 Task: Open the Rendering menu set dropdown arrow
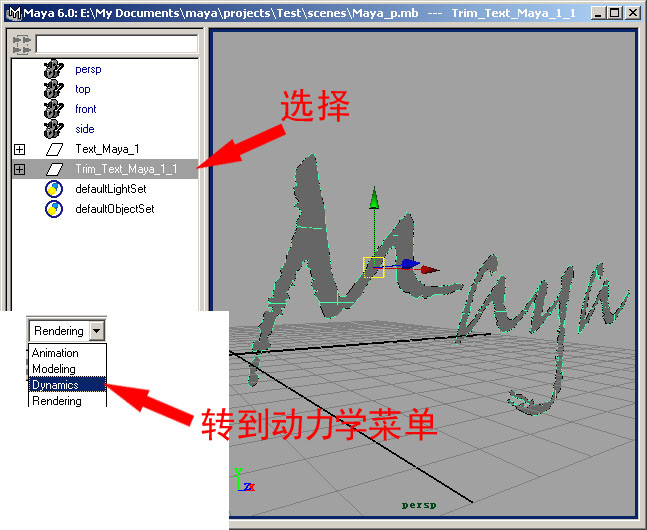tap(97, 331)
